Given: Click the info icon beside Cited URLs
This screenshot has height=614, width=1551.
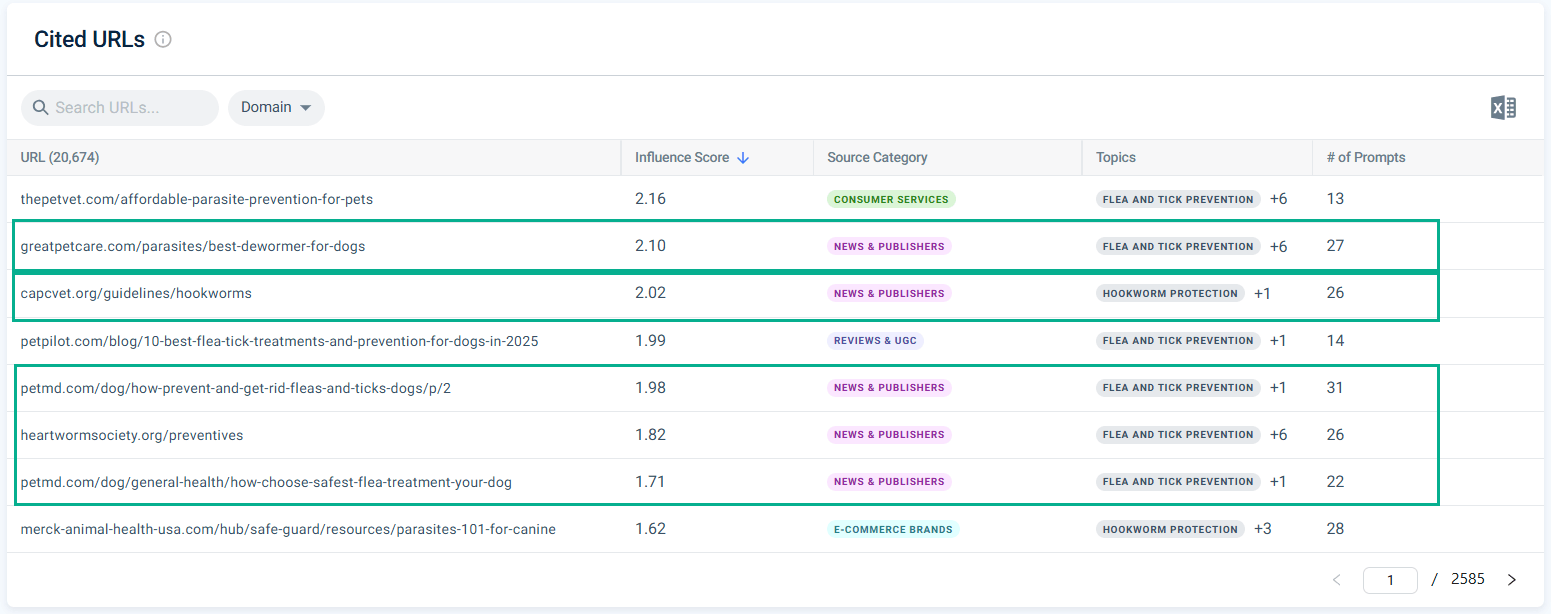Looking at the screenshot, I should 163,40.
